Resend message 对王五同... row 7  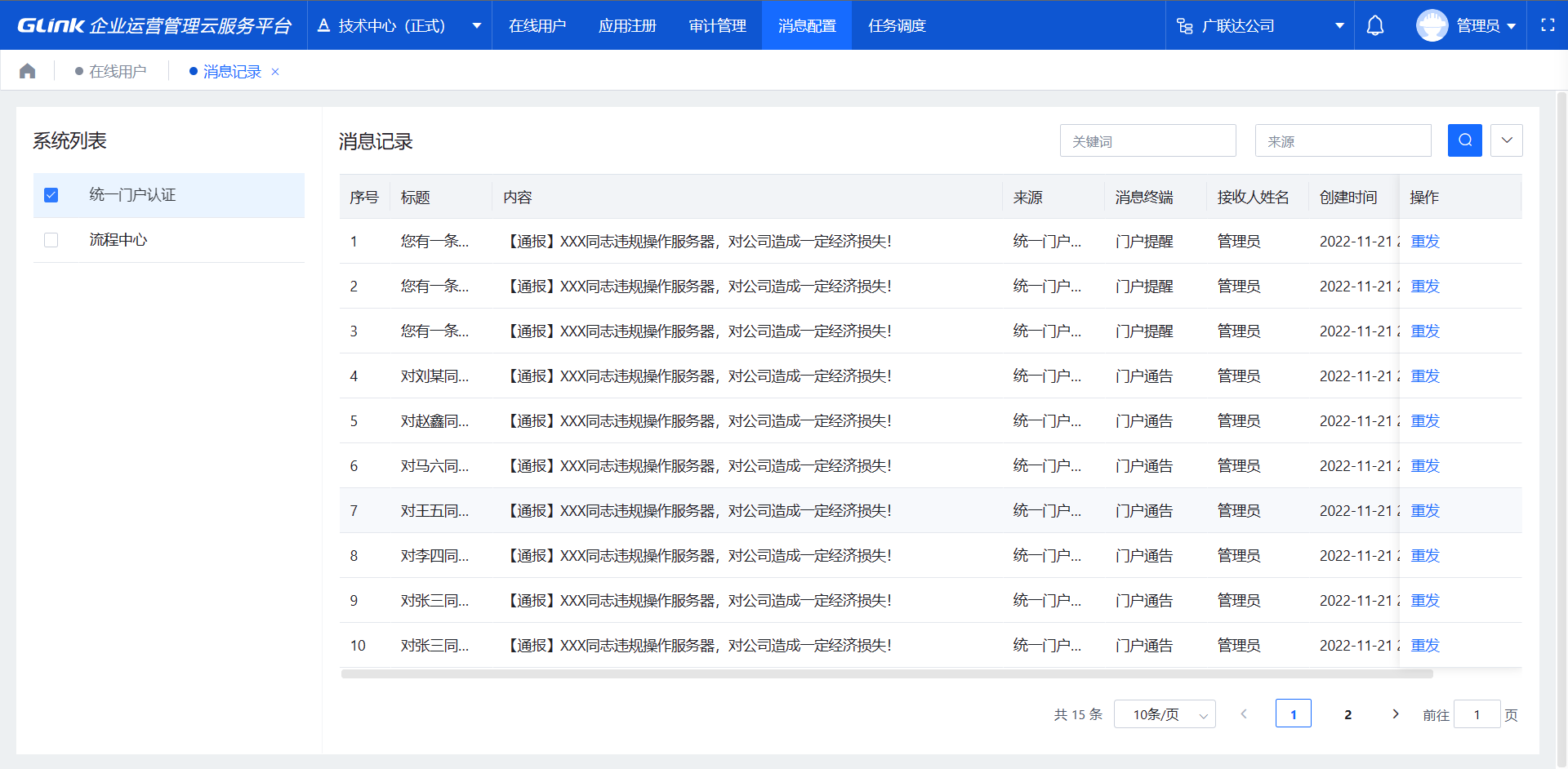pos(1425,511)
